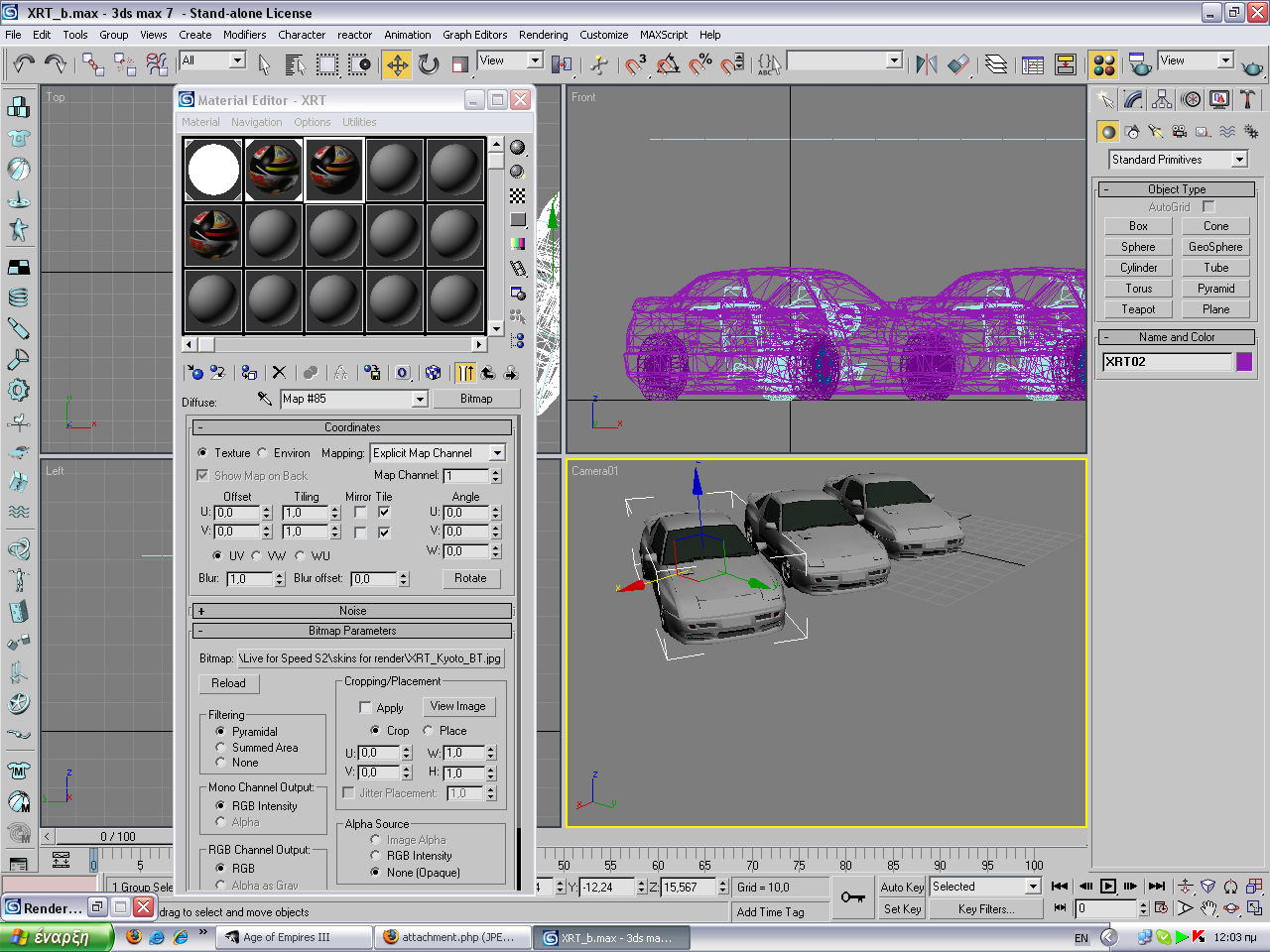Image resolution: width=1270 pixels, height=952 pixels.
Task: Choose Summed Area filtering option
Action: tap(220, 748)
